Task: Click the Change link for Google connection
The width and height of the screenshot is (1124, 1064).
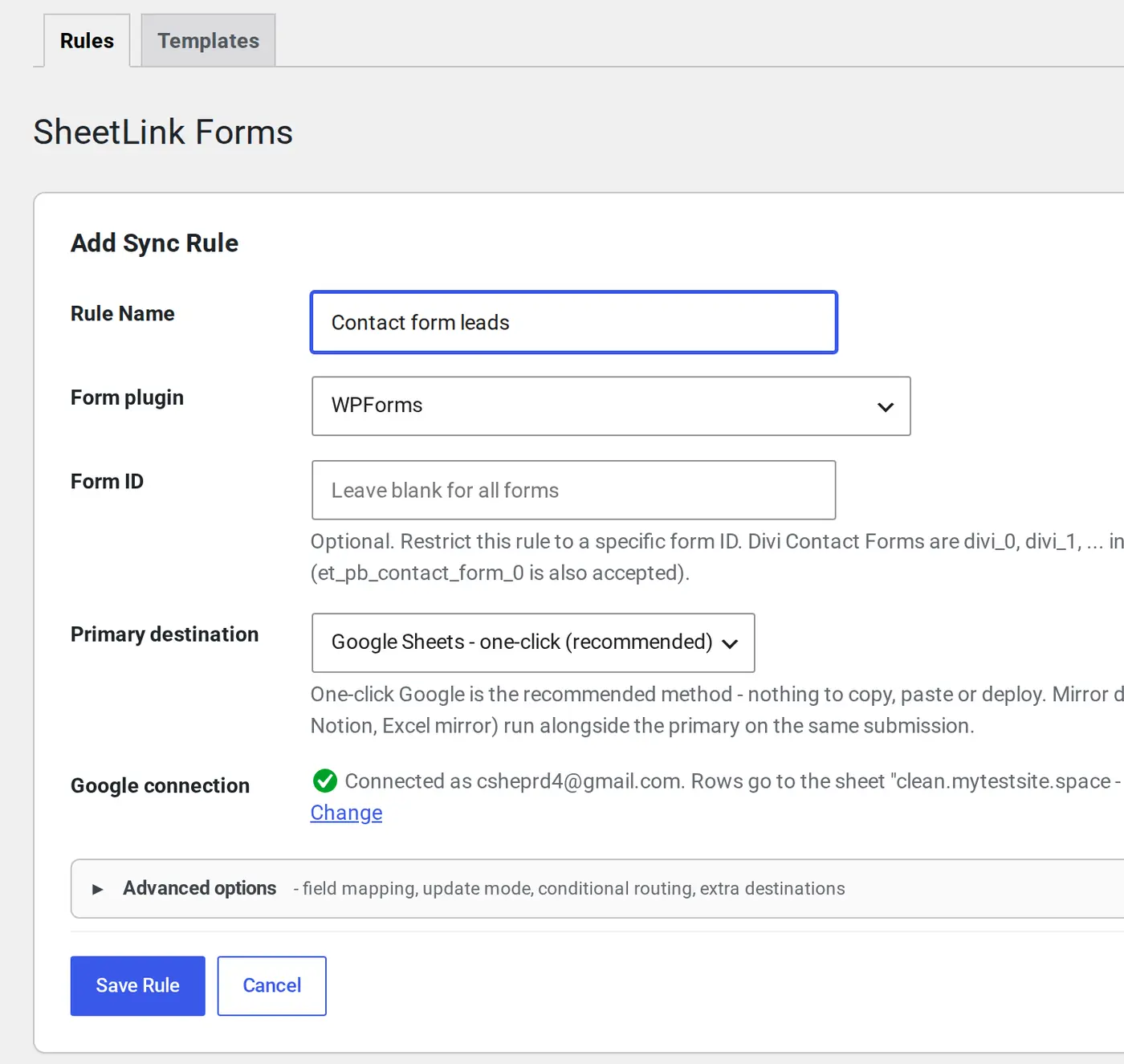Action: (x=346, y=813)
